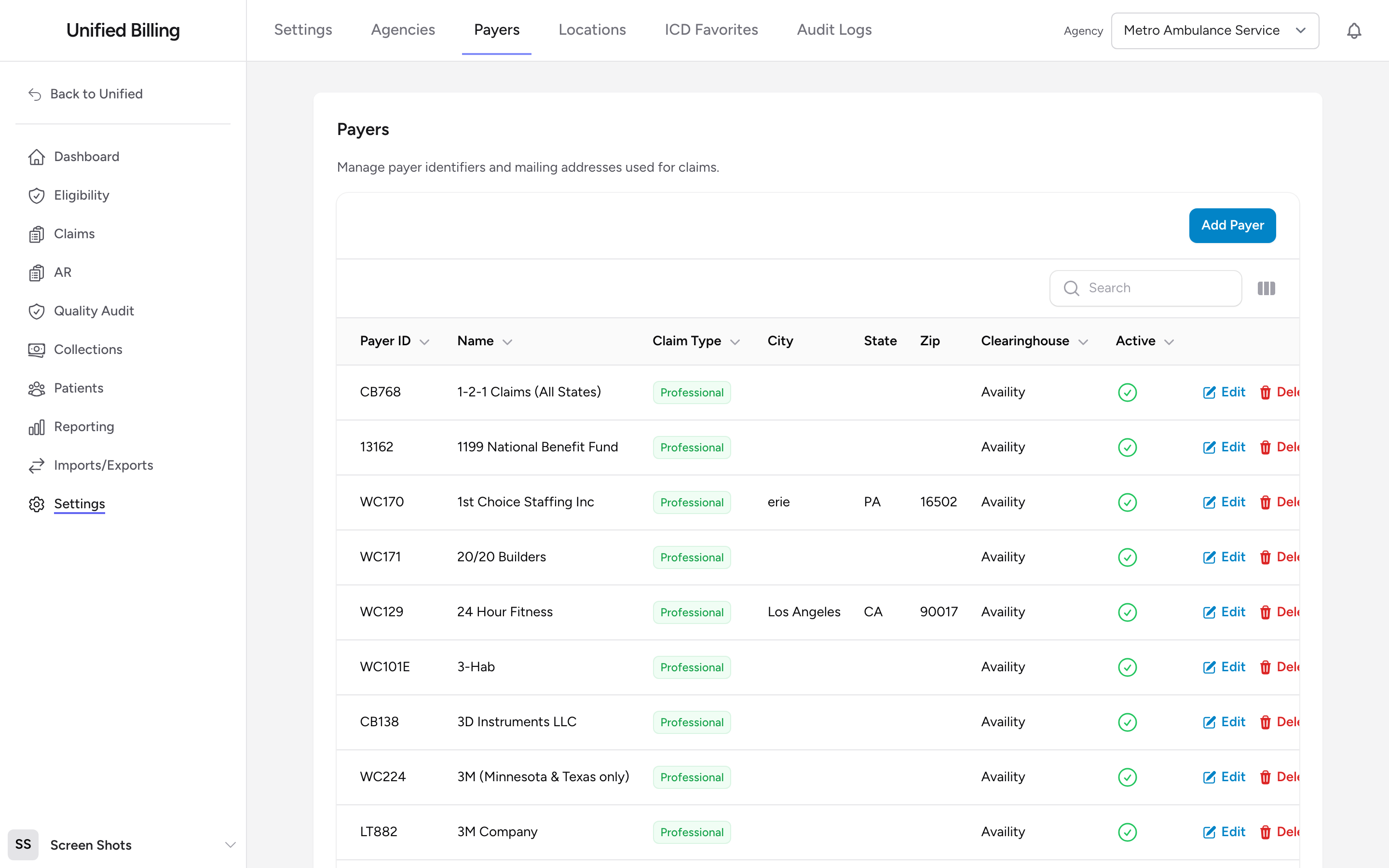Click the Clearinghouse column chevron
Screen dimensions: 1389x868
point(1083,342)
